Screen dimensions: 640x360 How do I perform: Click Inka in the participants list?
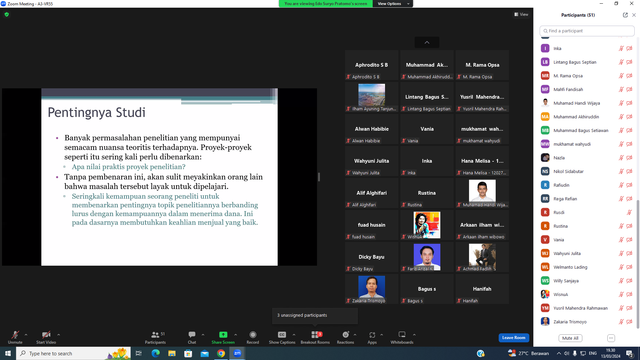click(587, 49)
